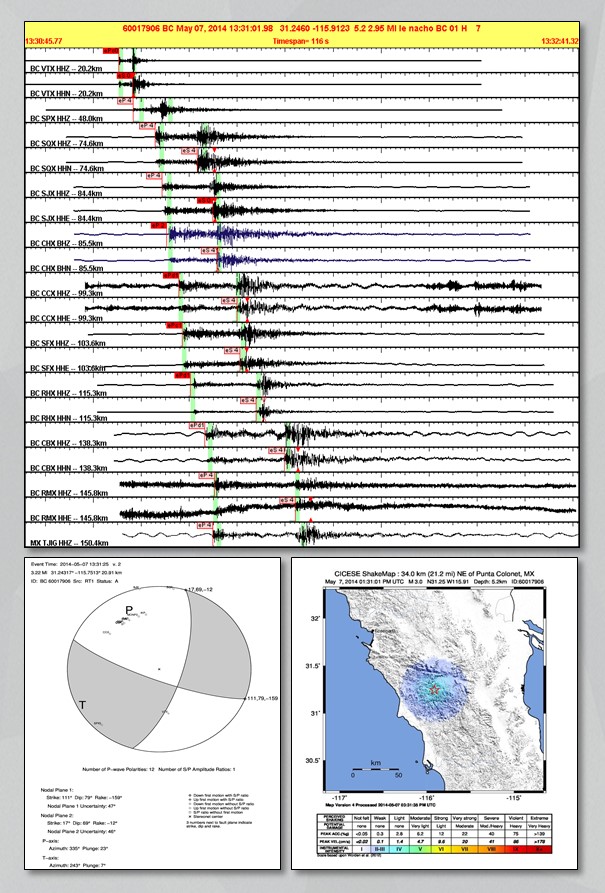Click the eS pick flag on RMX HHE trace
The width and height of the screenshot is (605, 893).
pyautogui.click(x=288, y=500)
